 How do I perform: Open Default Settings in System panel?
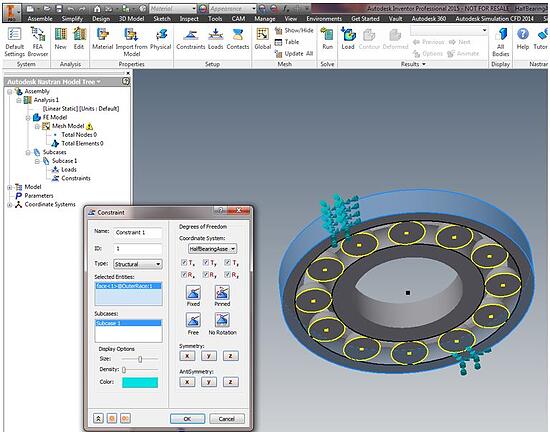tap(14, 42)
